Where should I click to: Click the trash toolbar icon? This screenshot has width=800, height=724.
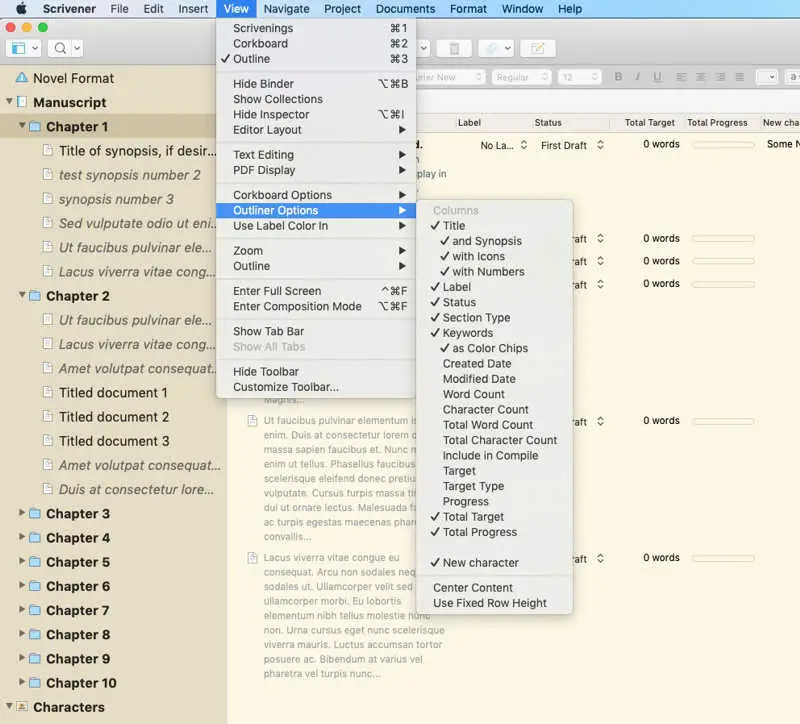(454, 48)
